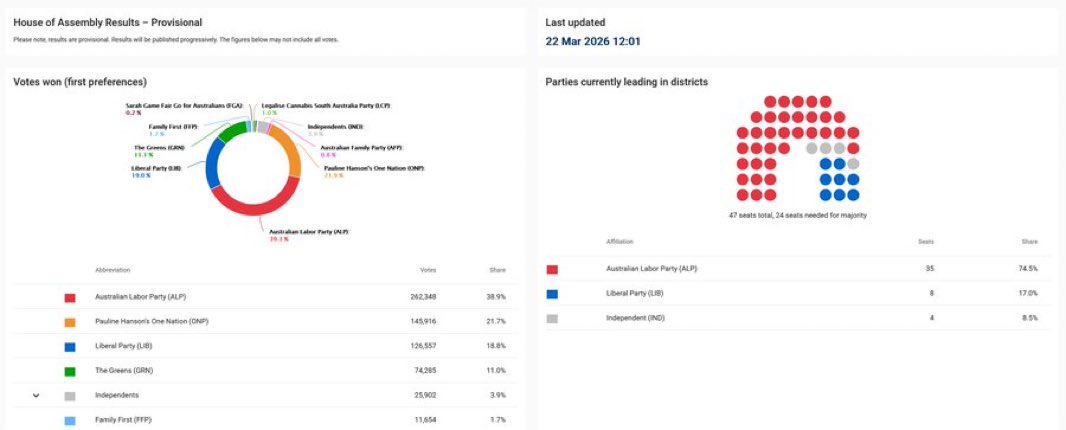Click the 145,916 votes value
Image resolution: width=1066 pixels, height=430 pixels.
[x=425, y=321]
